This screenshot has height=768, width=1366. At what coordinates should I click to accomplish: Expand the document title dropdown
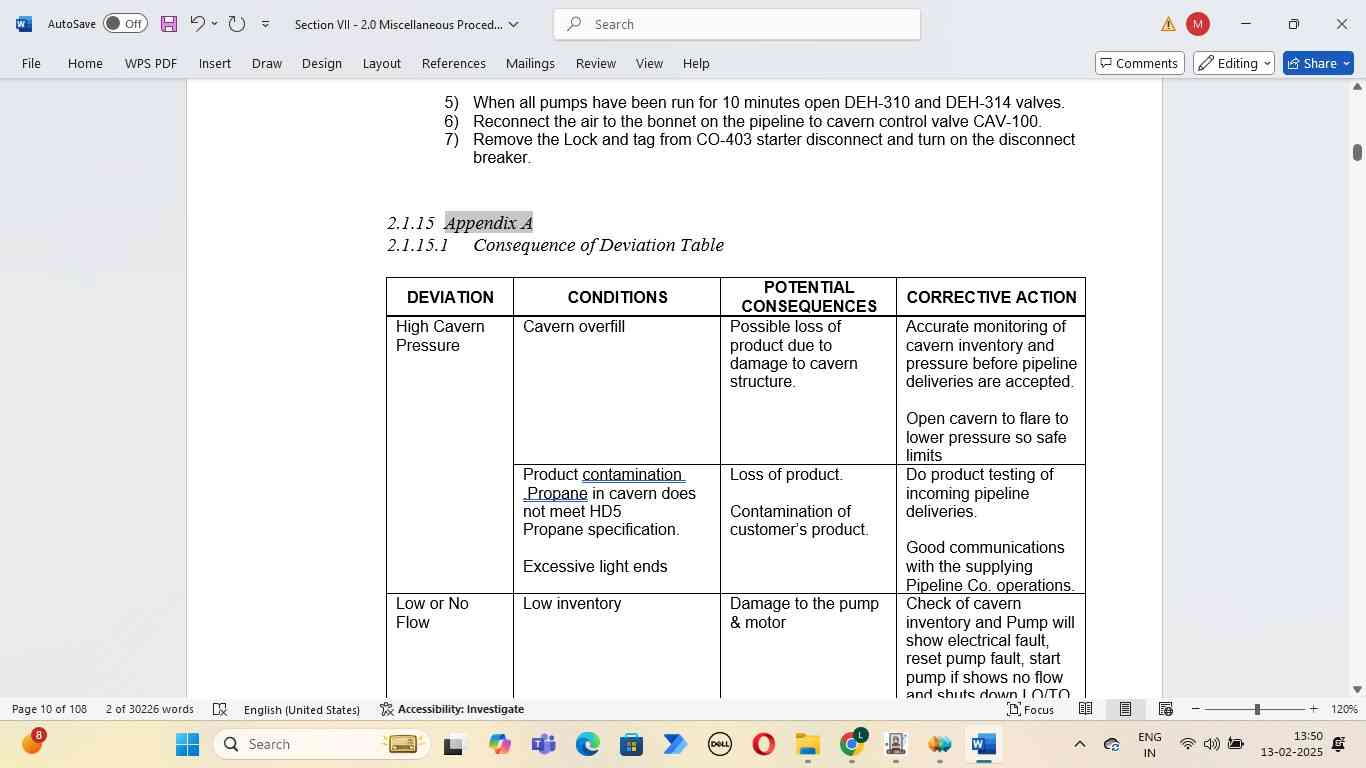point(514,24)
